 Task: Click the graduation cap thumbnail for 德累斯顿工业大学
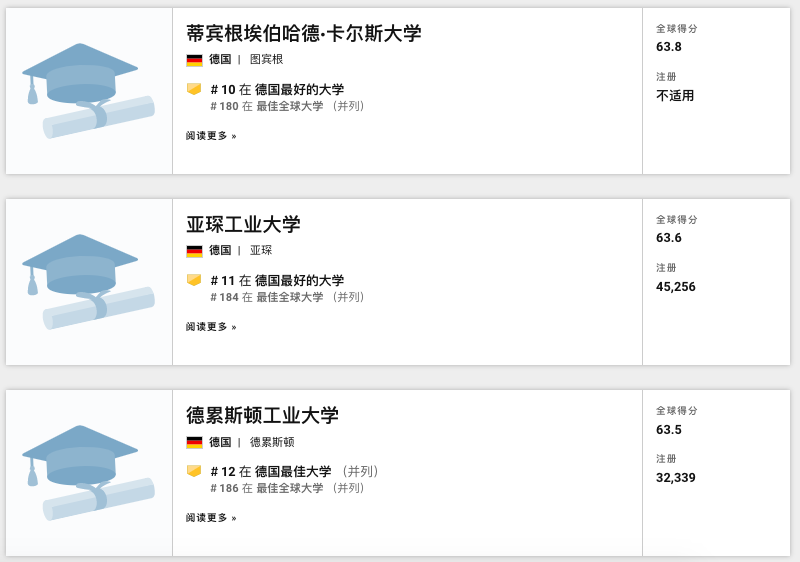coord(89,473)
